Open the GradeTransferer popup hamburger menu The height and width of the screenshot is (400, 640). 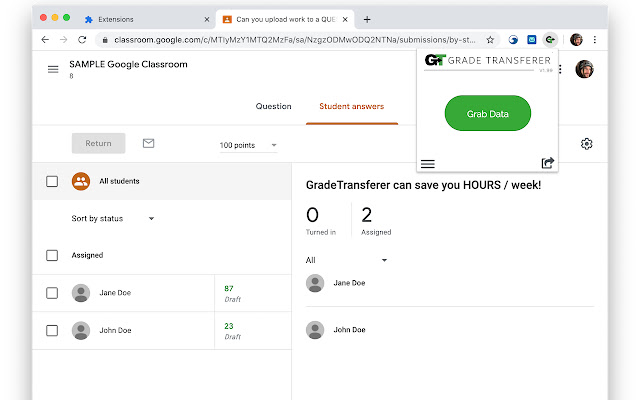[x=427, y=163]
